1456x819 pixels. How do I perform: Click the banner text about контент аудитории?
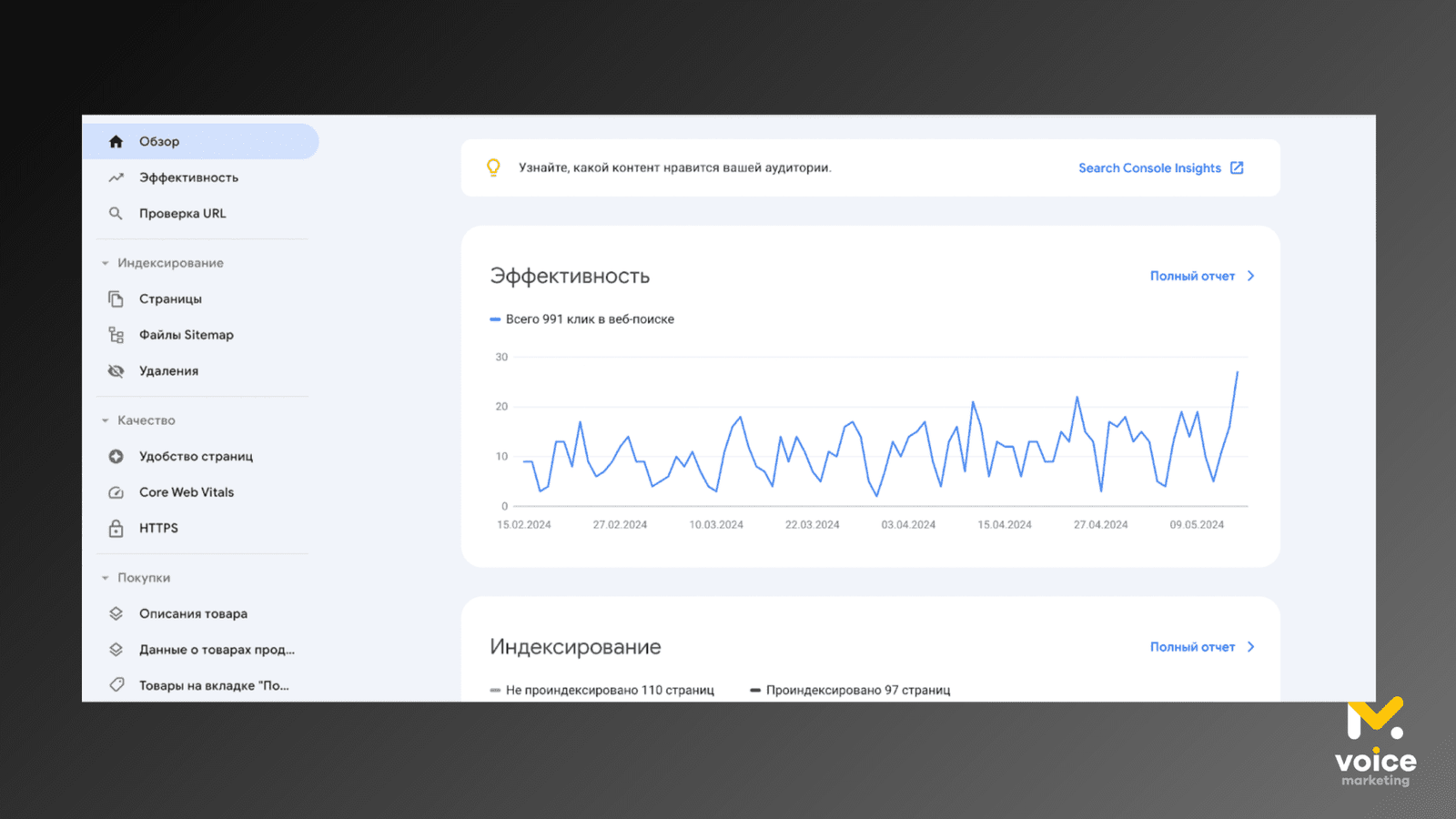675,167
